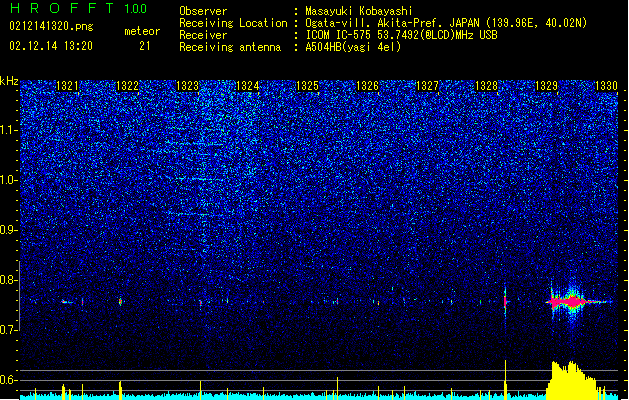Click the observer name Masayuki Kobayashi

coord(359,11)
